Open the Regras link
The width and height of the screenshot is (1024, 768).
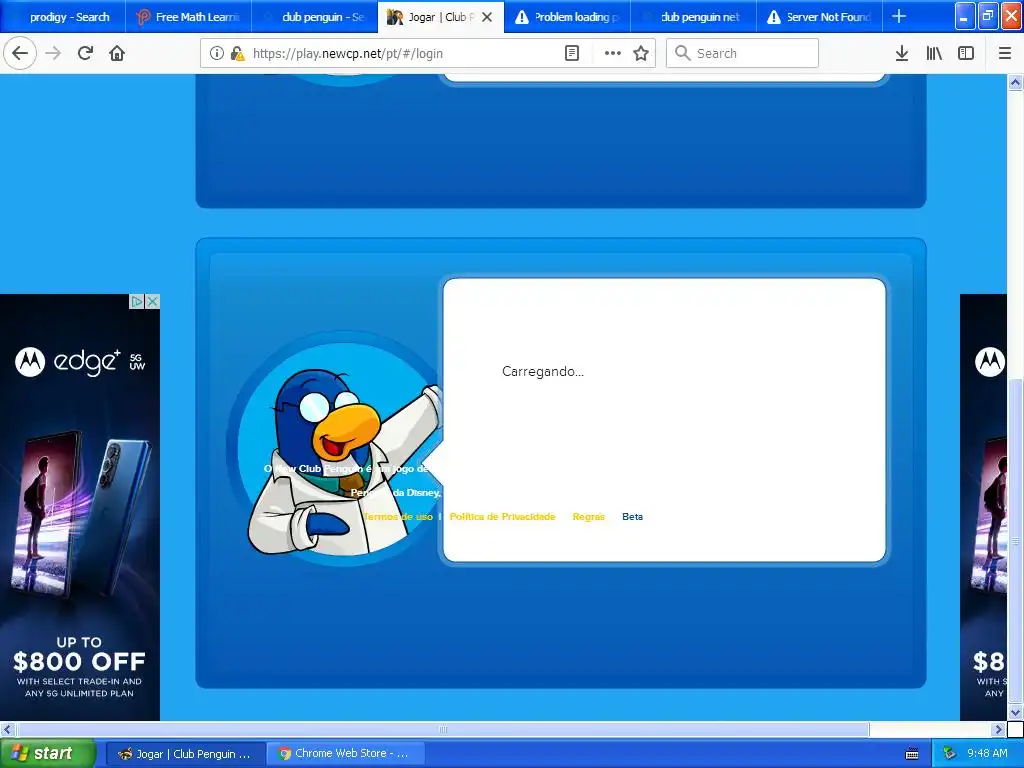588,517
